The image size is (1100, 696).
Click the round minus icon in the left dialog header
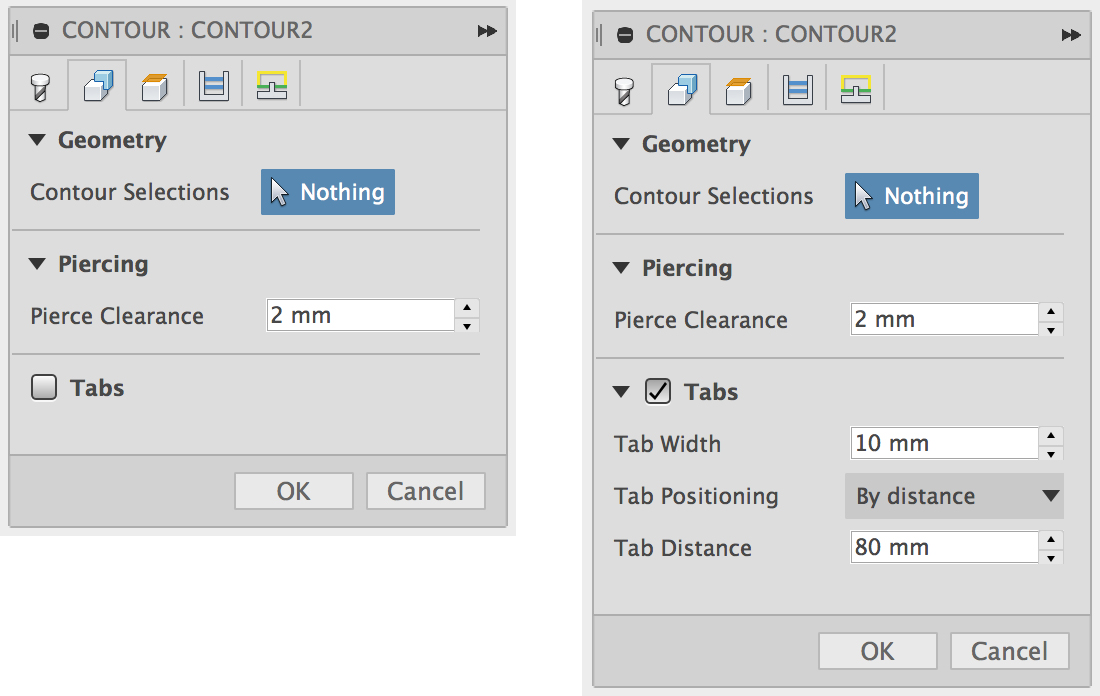pyautogui.click(x=41, y=31)
